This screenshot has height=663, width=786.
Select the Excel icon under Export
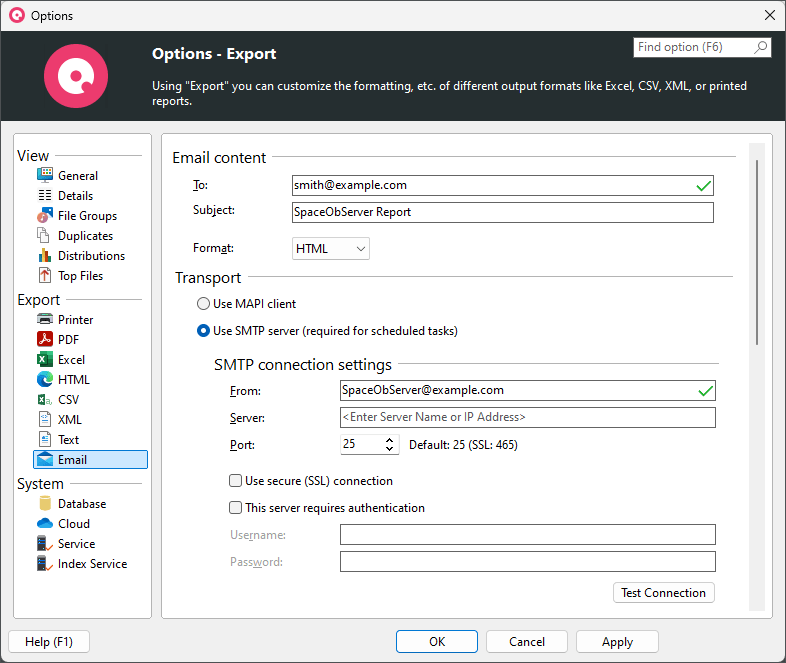pos(45,360)
